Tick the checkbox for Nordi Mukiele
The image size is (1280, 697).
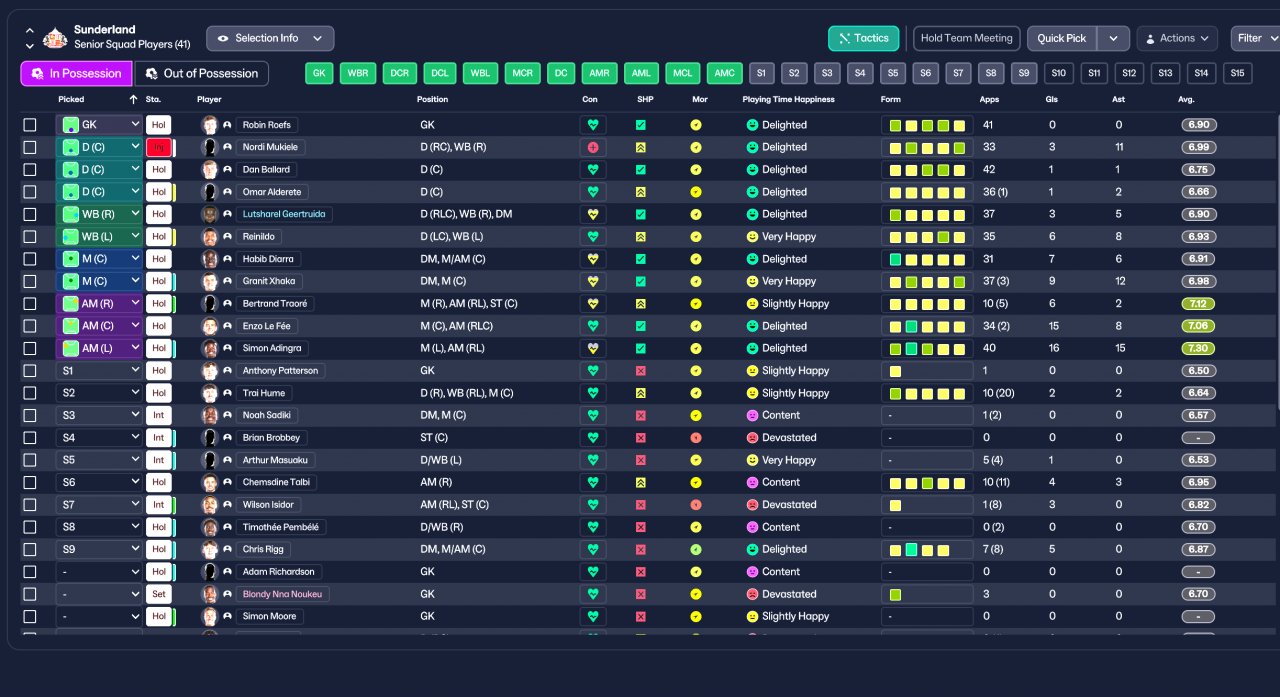30,147
